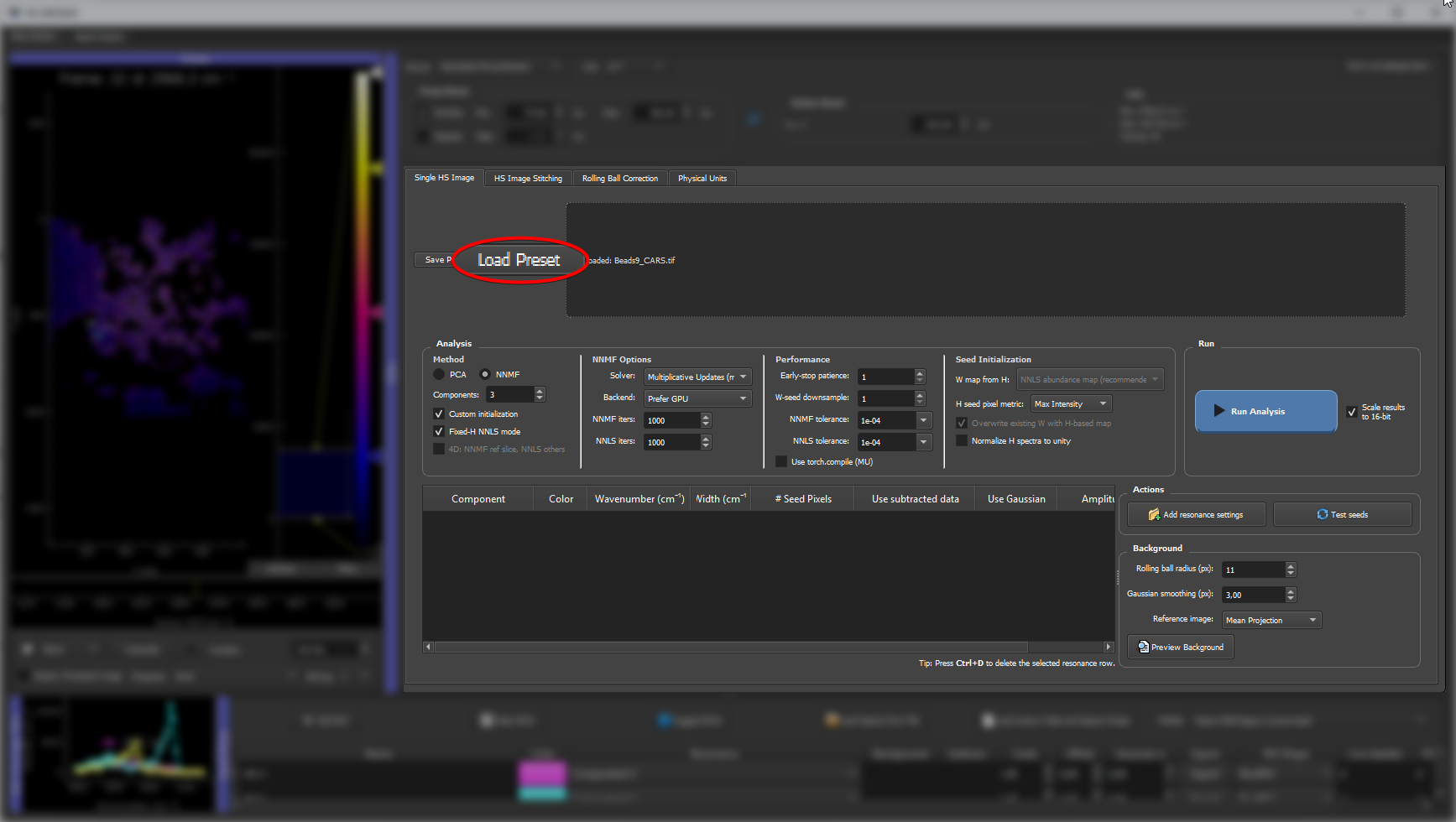
Task: Click the Run Analysis button
Action: 1266,411
